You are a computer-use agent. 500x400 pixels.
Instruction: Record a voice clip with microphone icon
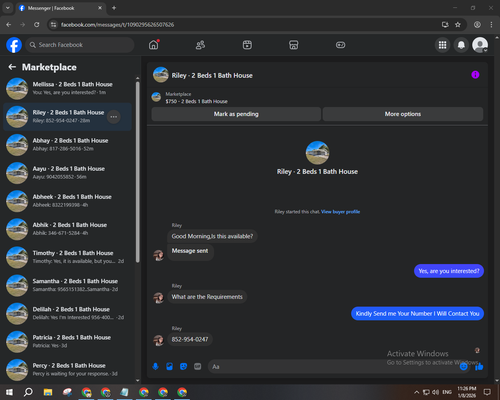(x=155, y=367)
